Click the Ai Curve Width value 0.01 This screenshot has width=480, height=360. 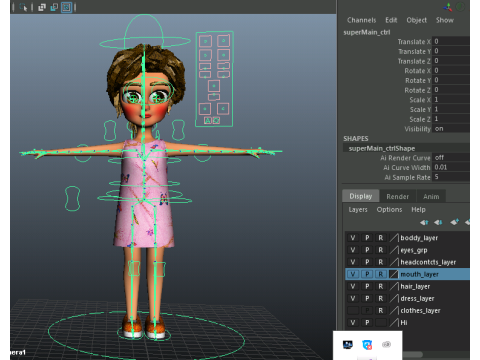pyautogui.click(x=451, y=167)
